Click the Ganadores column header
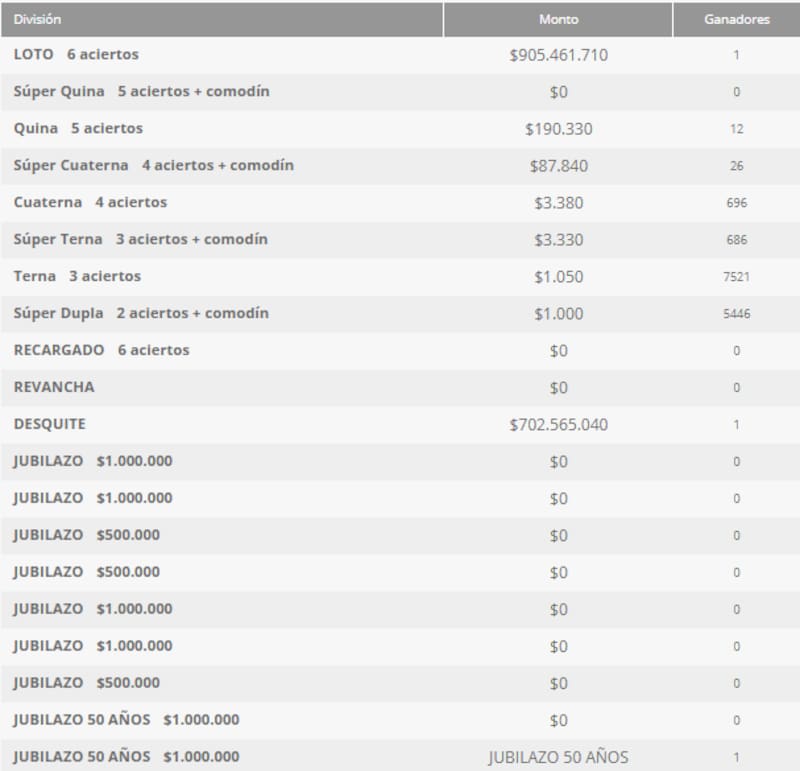This screenshot has width=800, height=771. (737, 17)
